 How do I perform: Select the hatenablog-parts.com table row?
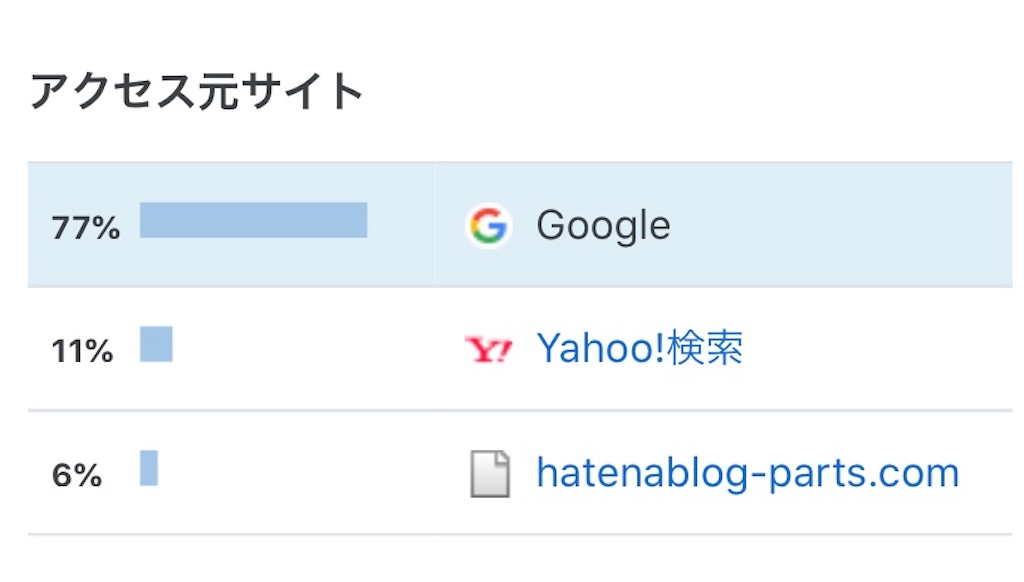520,473
